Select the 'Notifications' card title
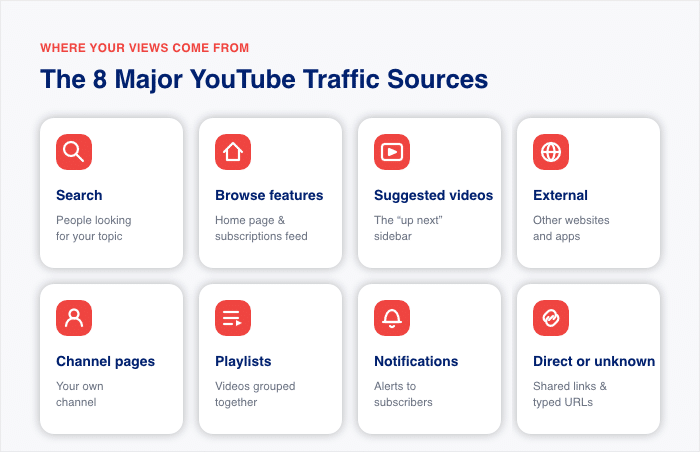The image size is (700, 452). pos(416,361)
